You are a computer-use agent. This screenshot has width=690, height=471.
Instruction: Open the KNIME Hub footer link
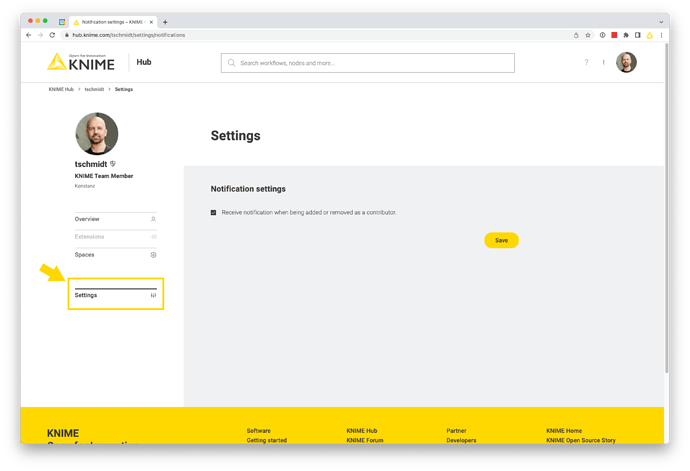[362, 431]
